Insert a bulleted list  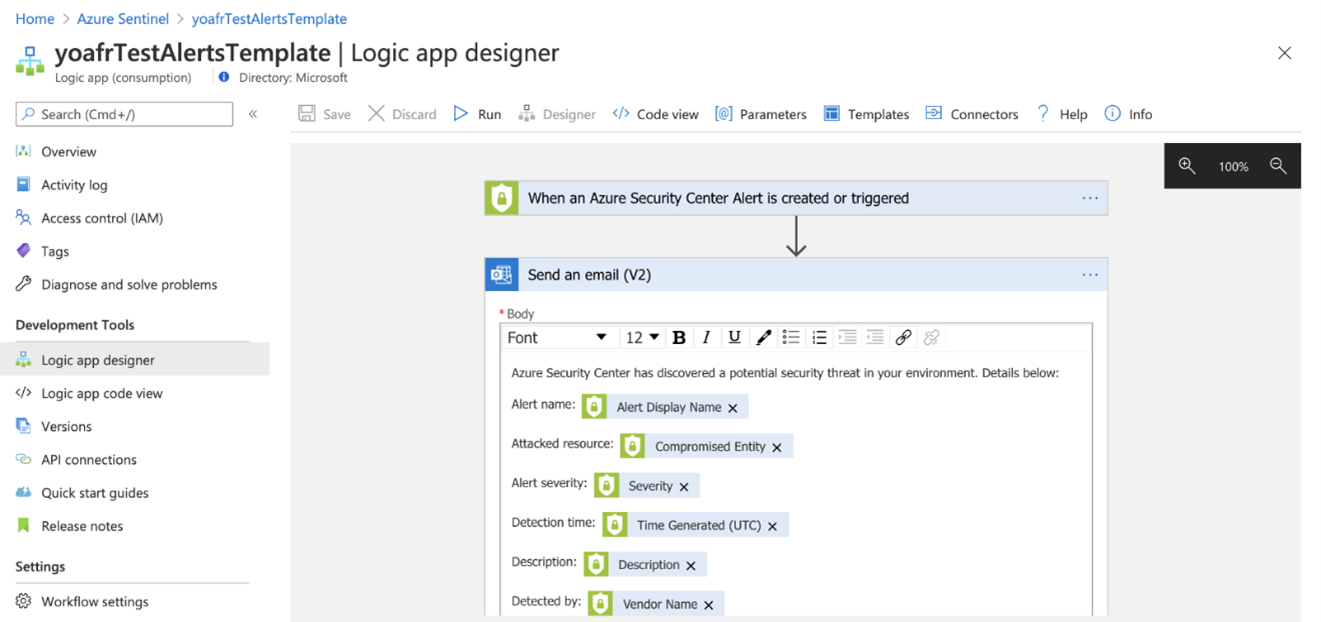[791, 337]
